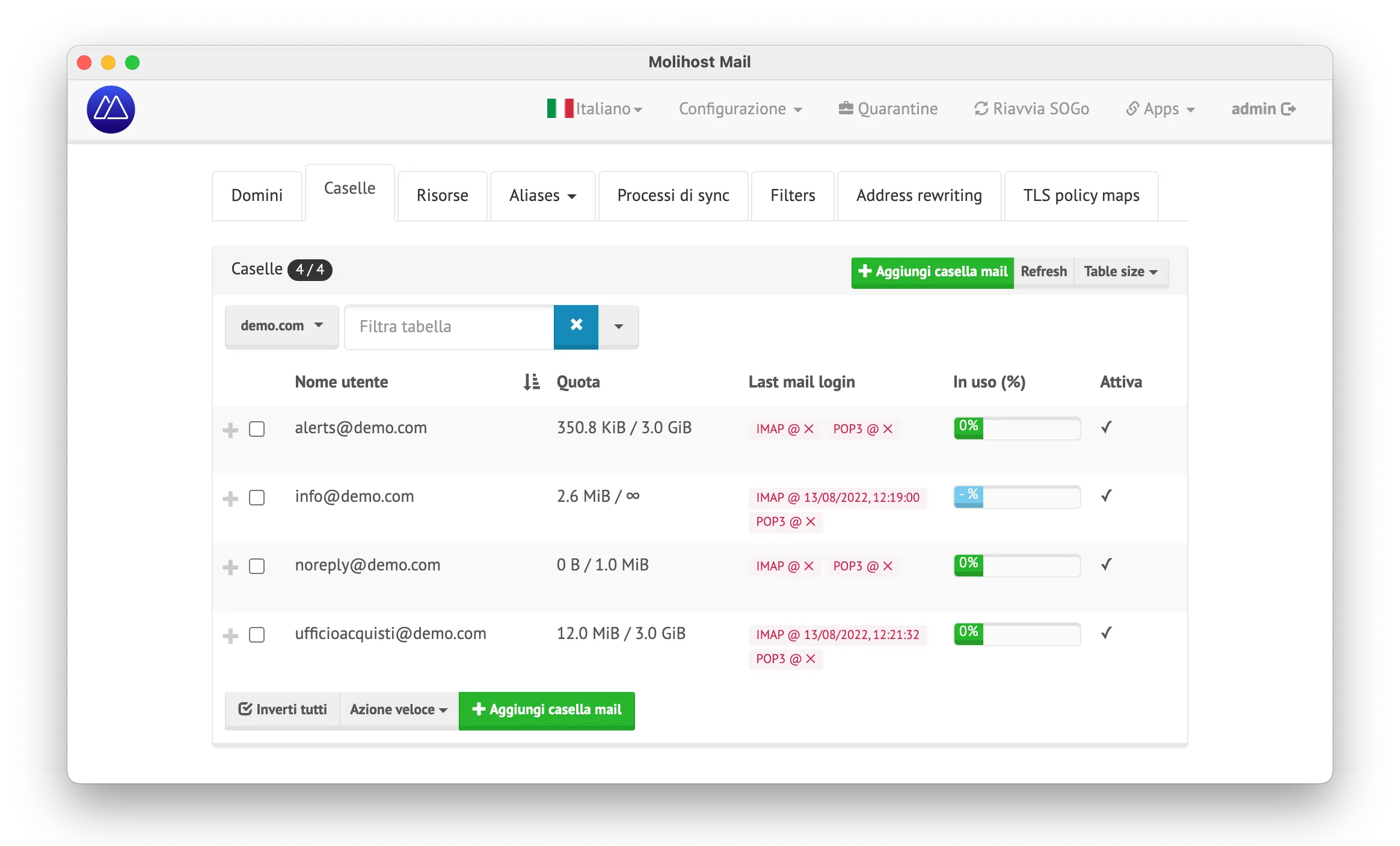Screen dimensions: 1400x846
Task: Expand the Aliases tab dropdown
Action: coord(542,196)
